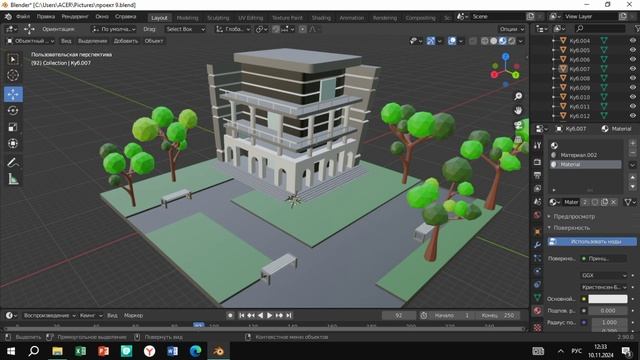The image size is (640, 360).
Task: Open the Tool properties tab icon
Action: tap(538, 146)
